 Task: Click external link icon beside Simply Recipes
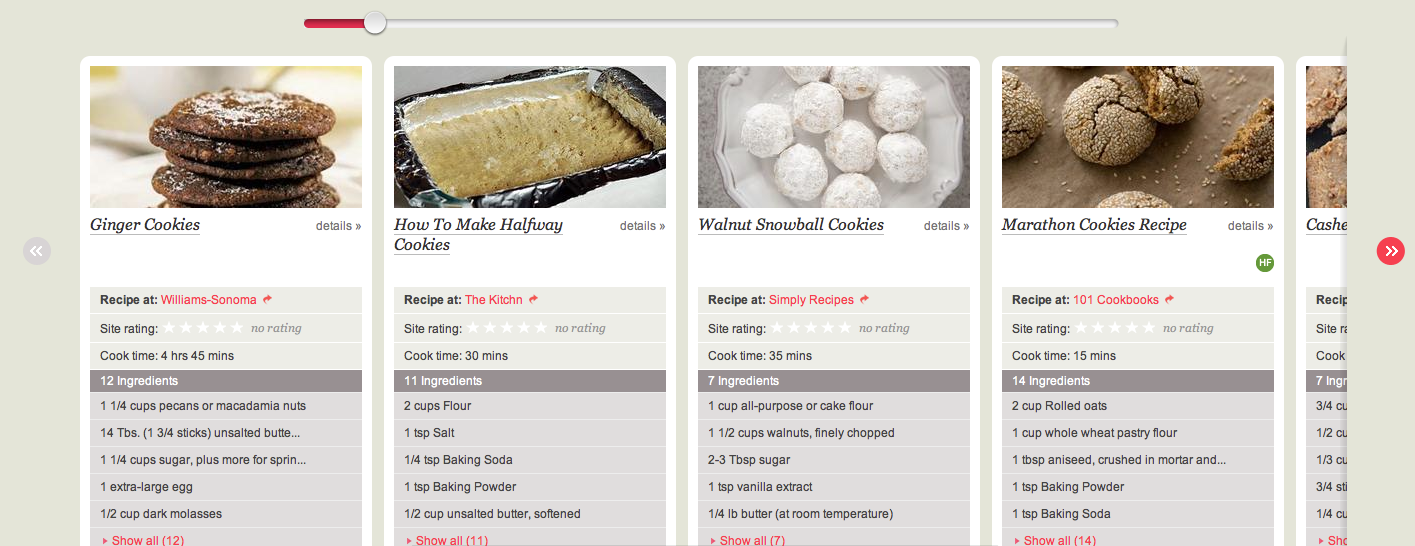tap(865, 299)
